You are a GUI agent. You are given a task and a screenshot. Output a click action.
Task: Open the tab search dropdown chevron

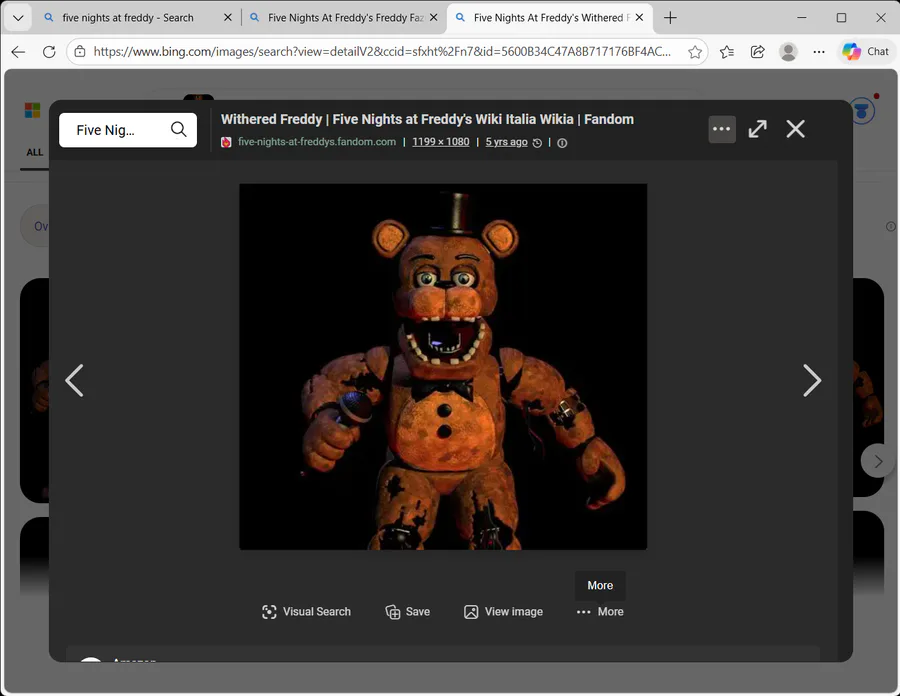coord(18,18)
